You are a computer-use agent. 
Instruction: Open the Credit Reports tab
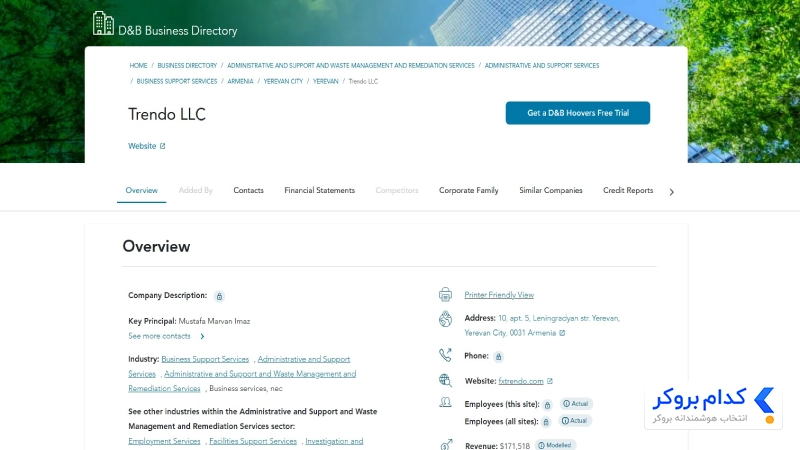[628, 190]
